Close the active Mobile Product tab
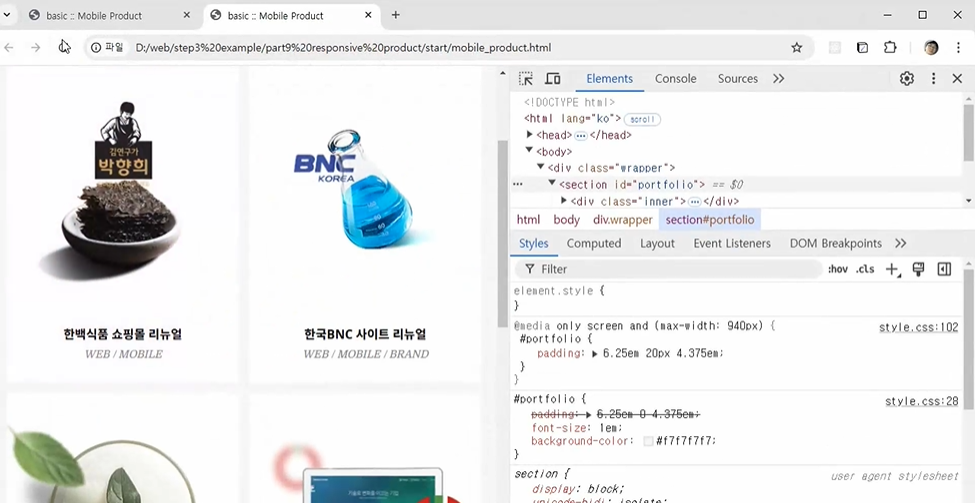The width and height of the screenshot is (976, 503). click(x=368, y=15)
